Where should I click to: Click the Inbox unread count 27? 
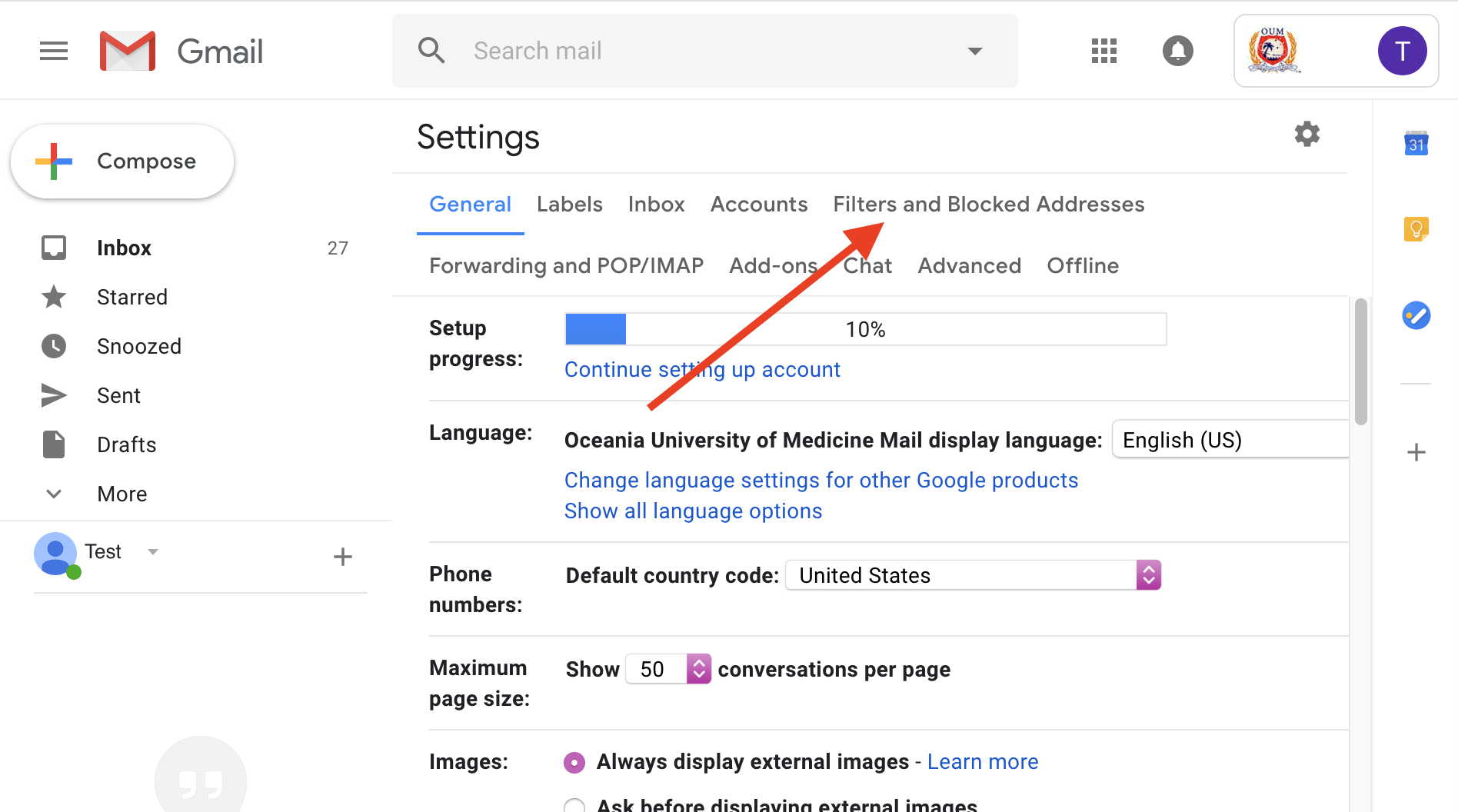(x=338, y=248)
